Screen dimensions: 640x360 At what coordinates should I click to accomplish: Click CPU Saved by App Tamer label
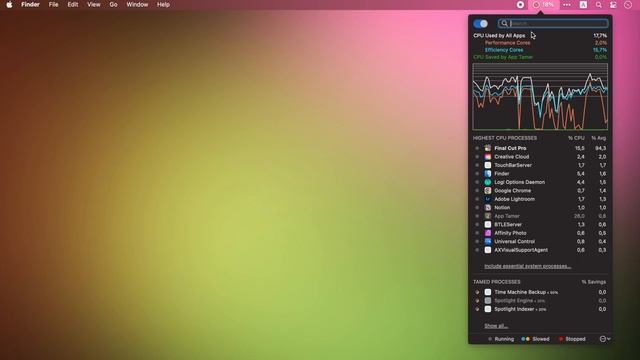tap(503, 57)
